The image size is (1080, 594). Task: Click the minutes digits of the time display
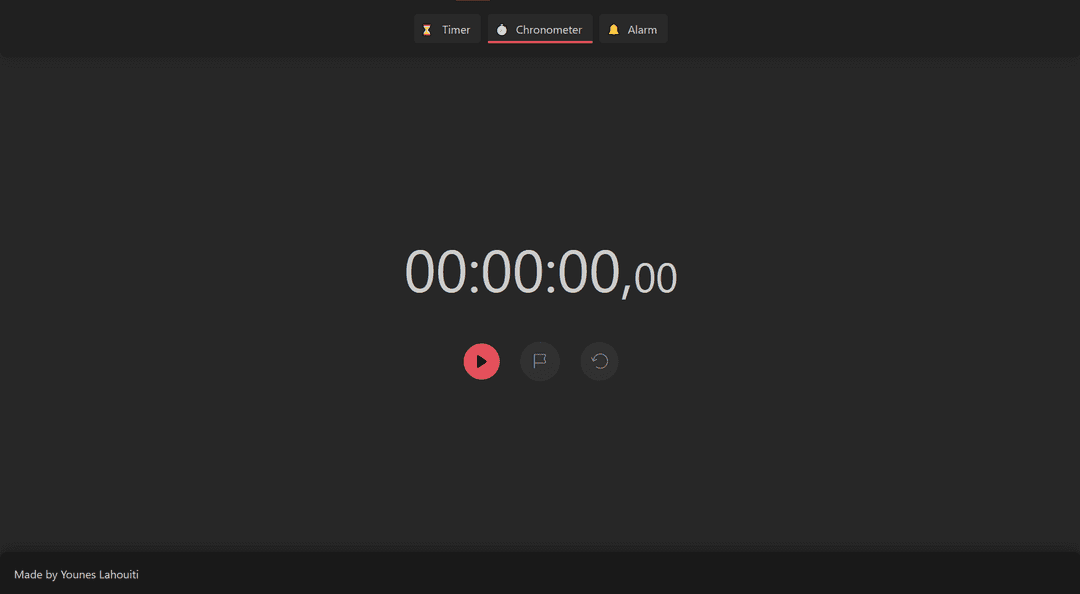pos(512,272)
